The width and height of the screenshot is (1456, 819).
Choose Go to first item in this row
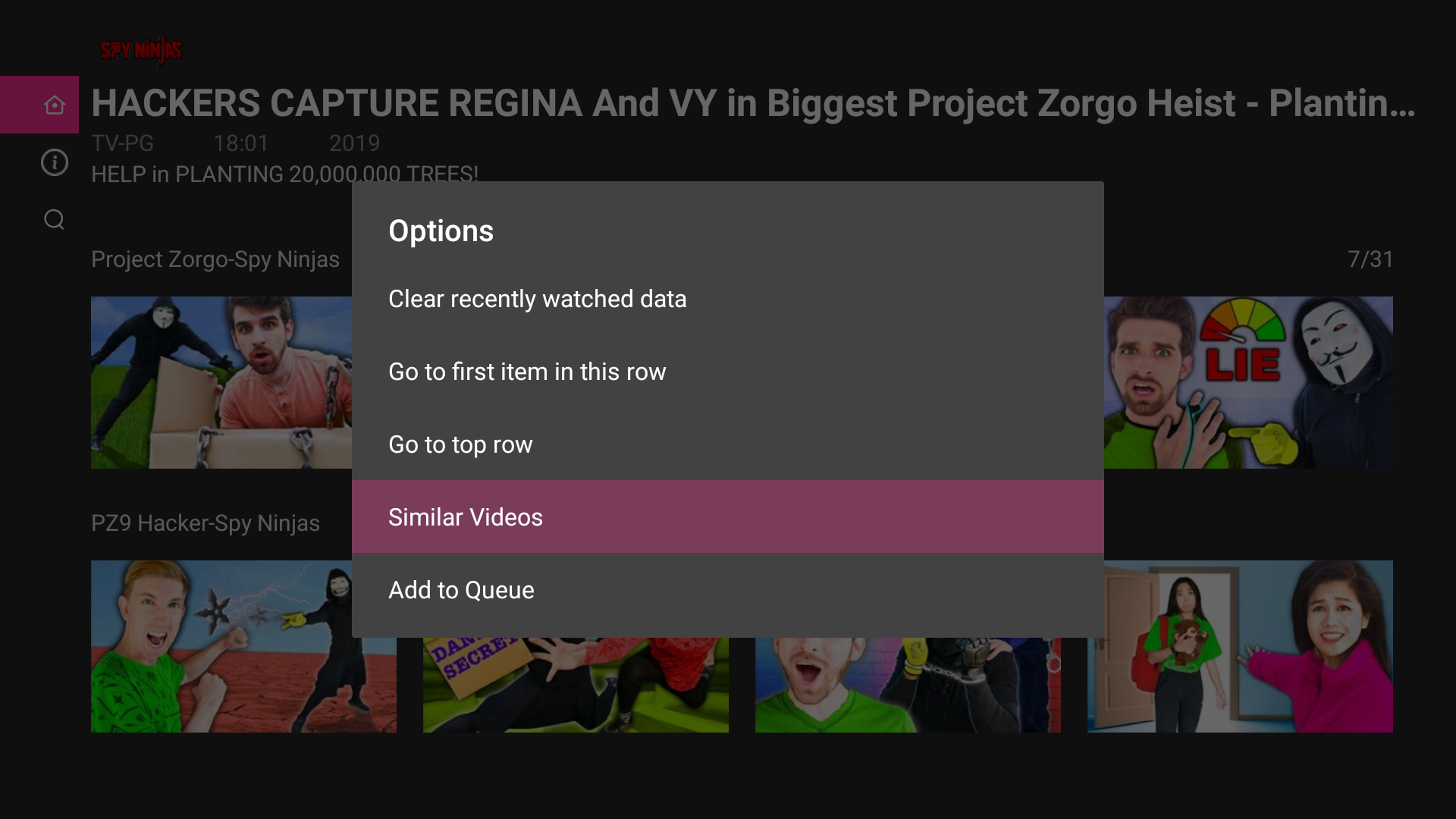click(x=527, y=372)
